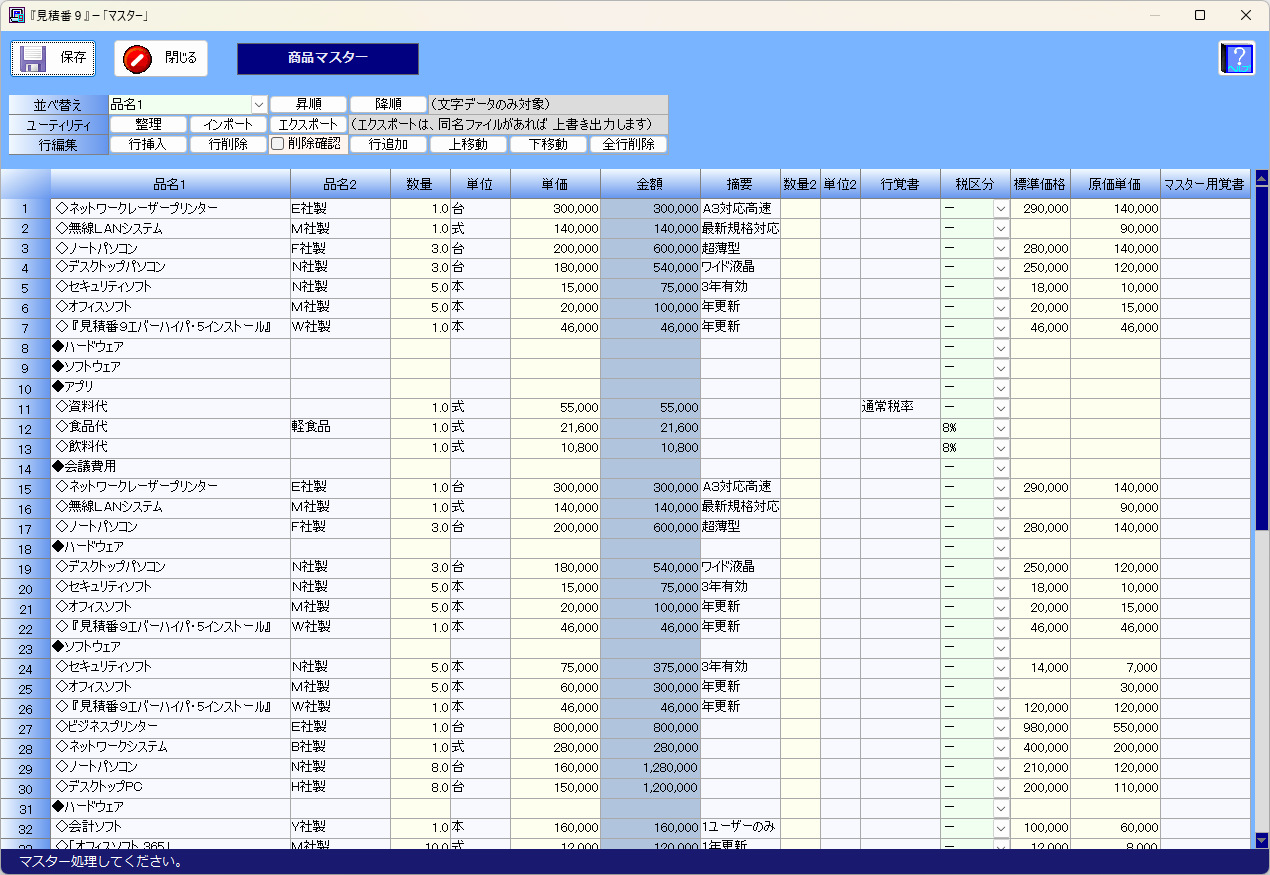Screen dimensions: 1270x875
Task: Click scrollbar up arrow at top
Action: [1261, 177]
